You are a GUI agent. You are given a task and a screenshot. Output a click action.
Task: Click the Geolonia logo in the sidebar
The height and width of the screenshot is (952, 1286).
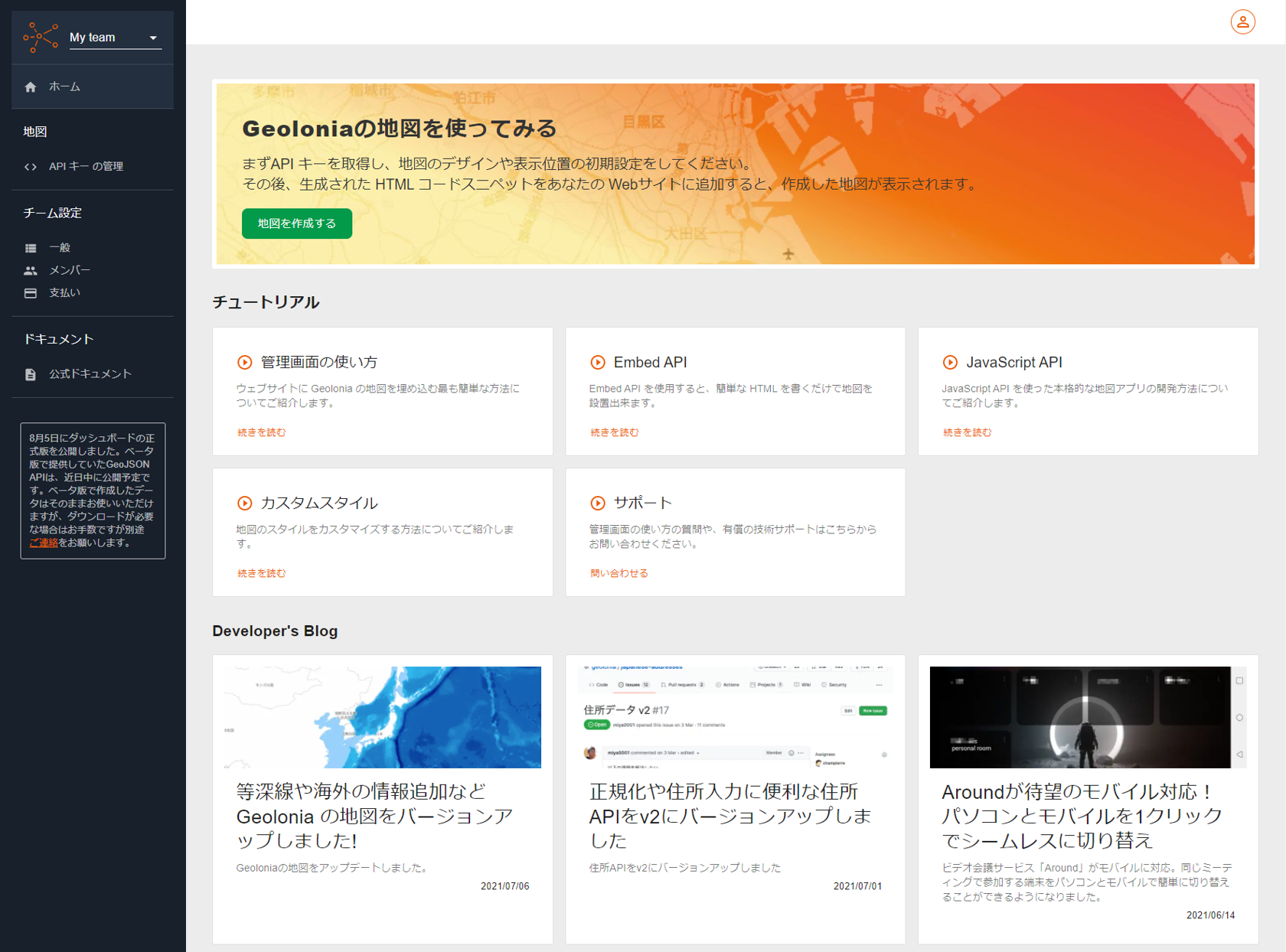click(x=40, y=36)
